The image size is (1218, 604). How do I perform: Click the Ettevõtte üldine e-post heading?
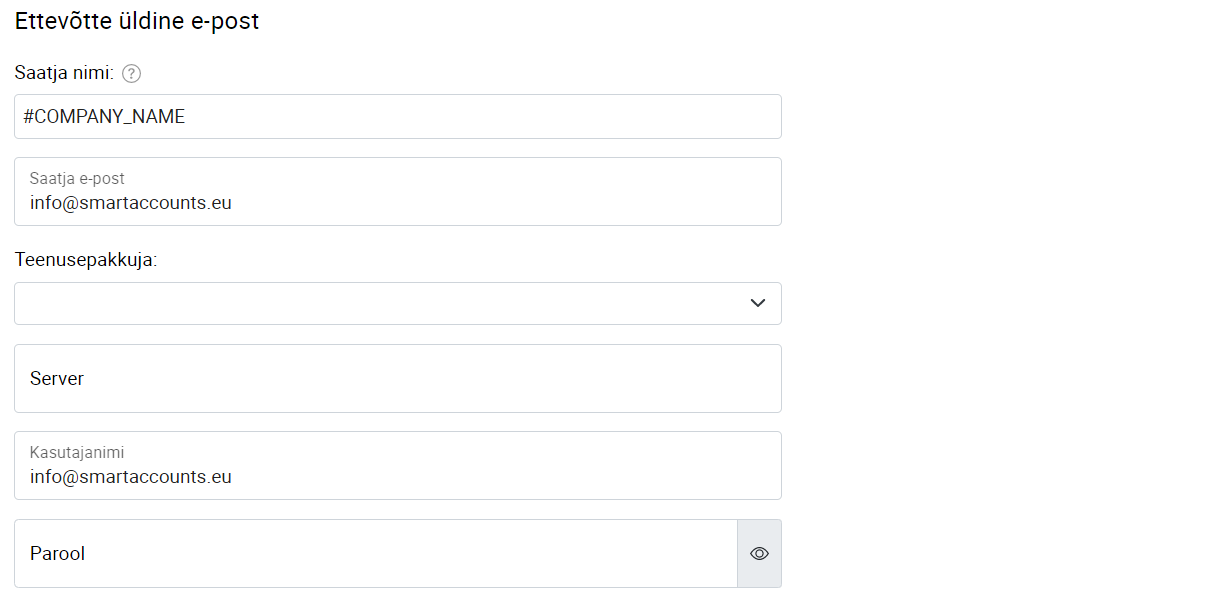[x=137, y=21]
